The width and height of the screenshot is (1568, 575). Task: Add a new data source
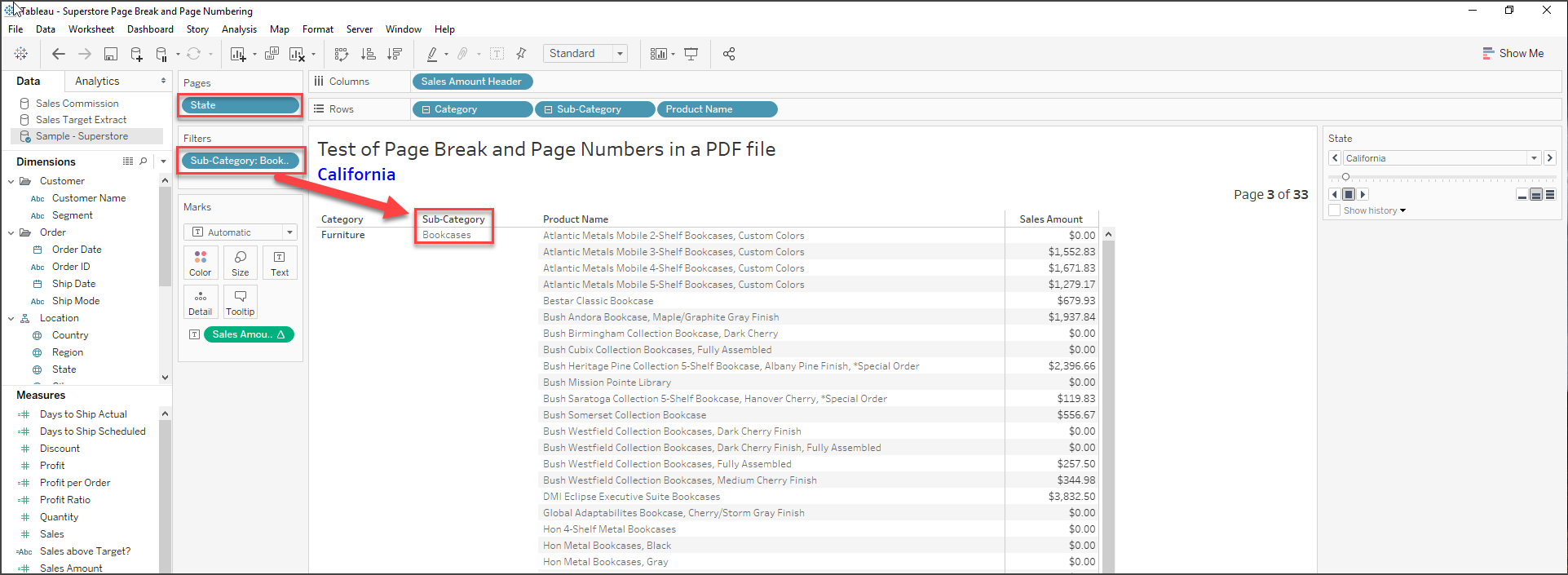(x=136, y=54)
